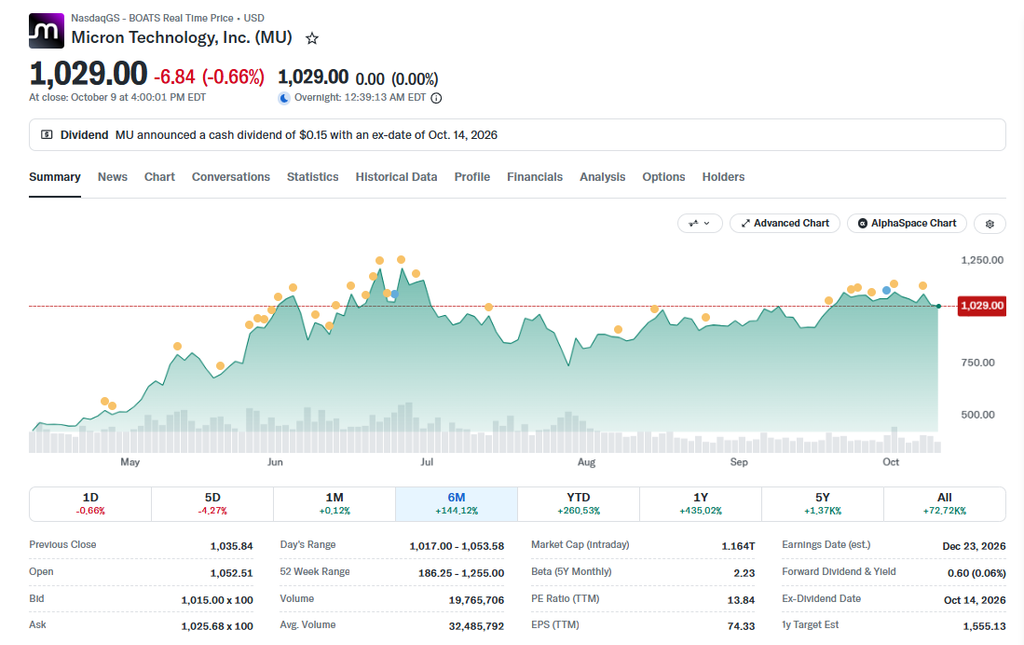Select the All chart range
This screenshot has height=645, width=1024.
(x=944, y=503)
